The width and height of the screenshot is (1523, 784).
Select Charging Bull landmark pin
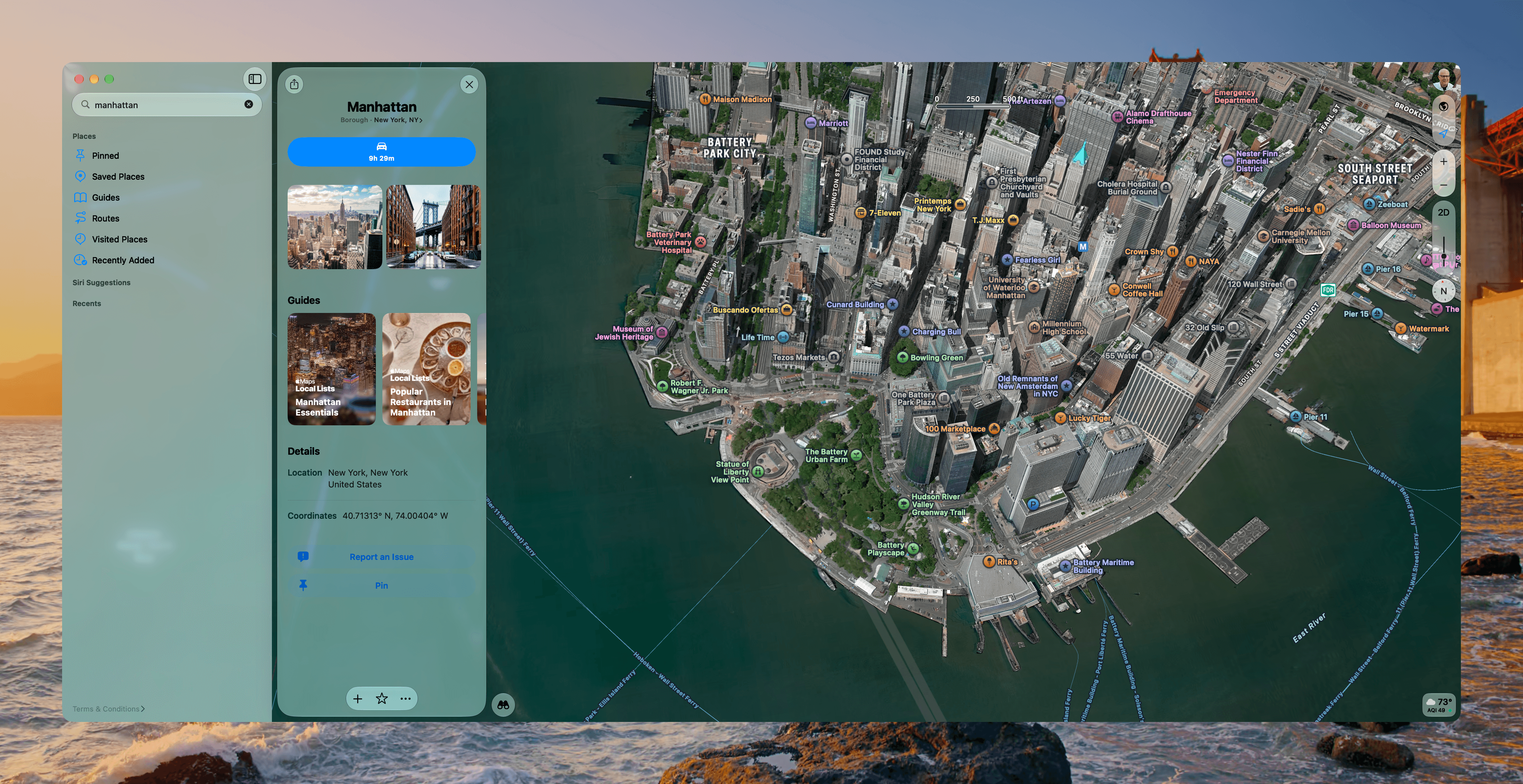tap(904, 332)
